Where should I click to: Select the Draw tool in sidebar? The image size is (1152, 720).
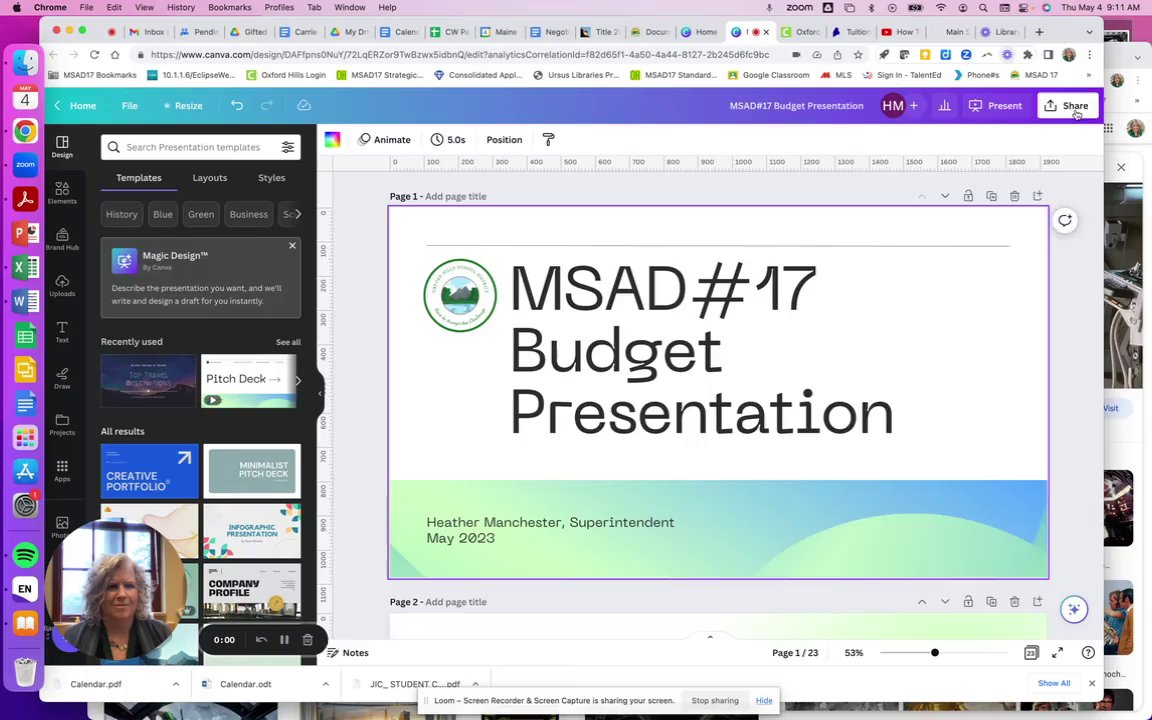coord(62,378)
